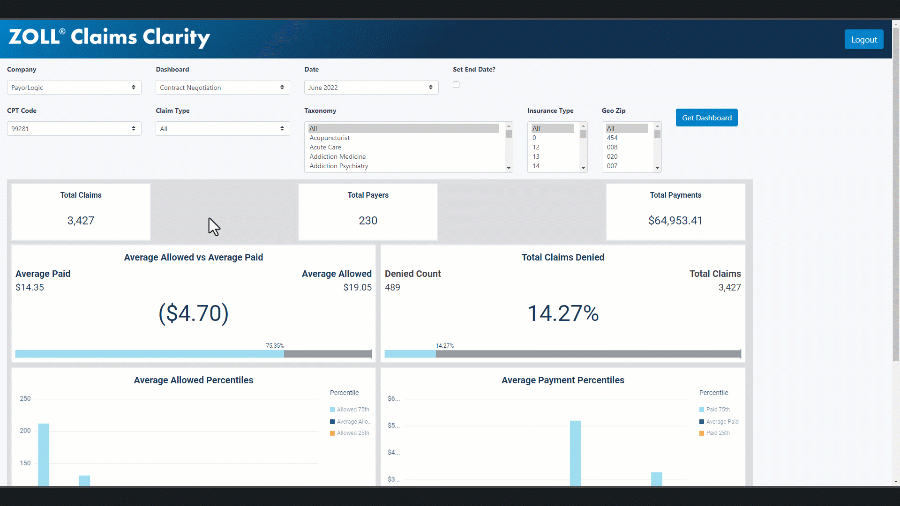
Task: Select 13 in the Insurance Type list
Action: (552, 156)
